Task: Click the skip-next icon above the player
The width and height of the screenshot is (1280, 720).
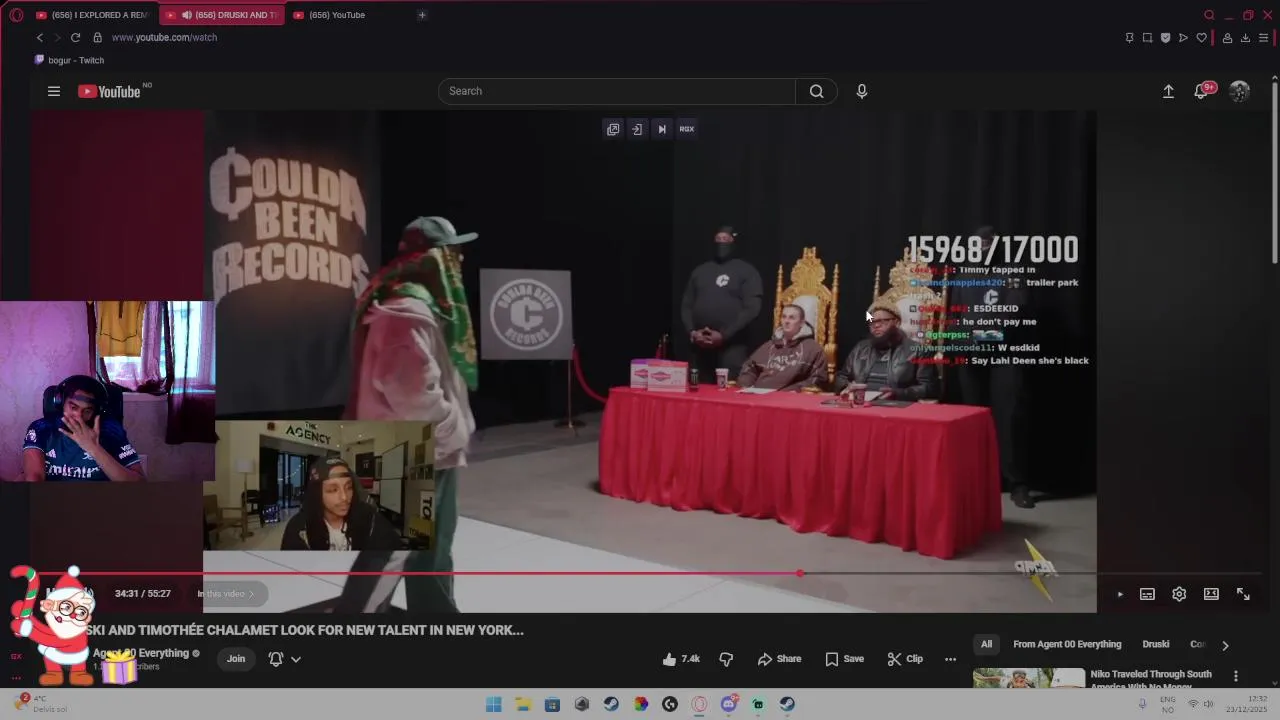Action: [x=661, y=129]
